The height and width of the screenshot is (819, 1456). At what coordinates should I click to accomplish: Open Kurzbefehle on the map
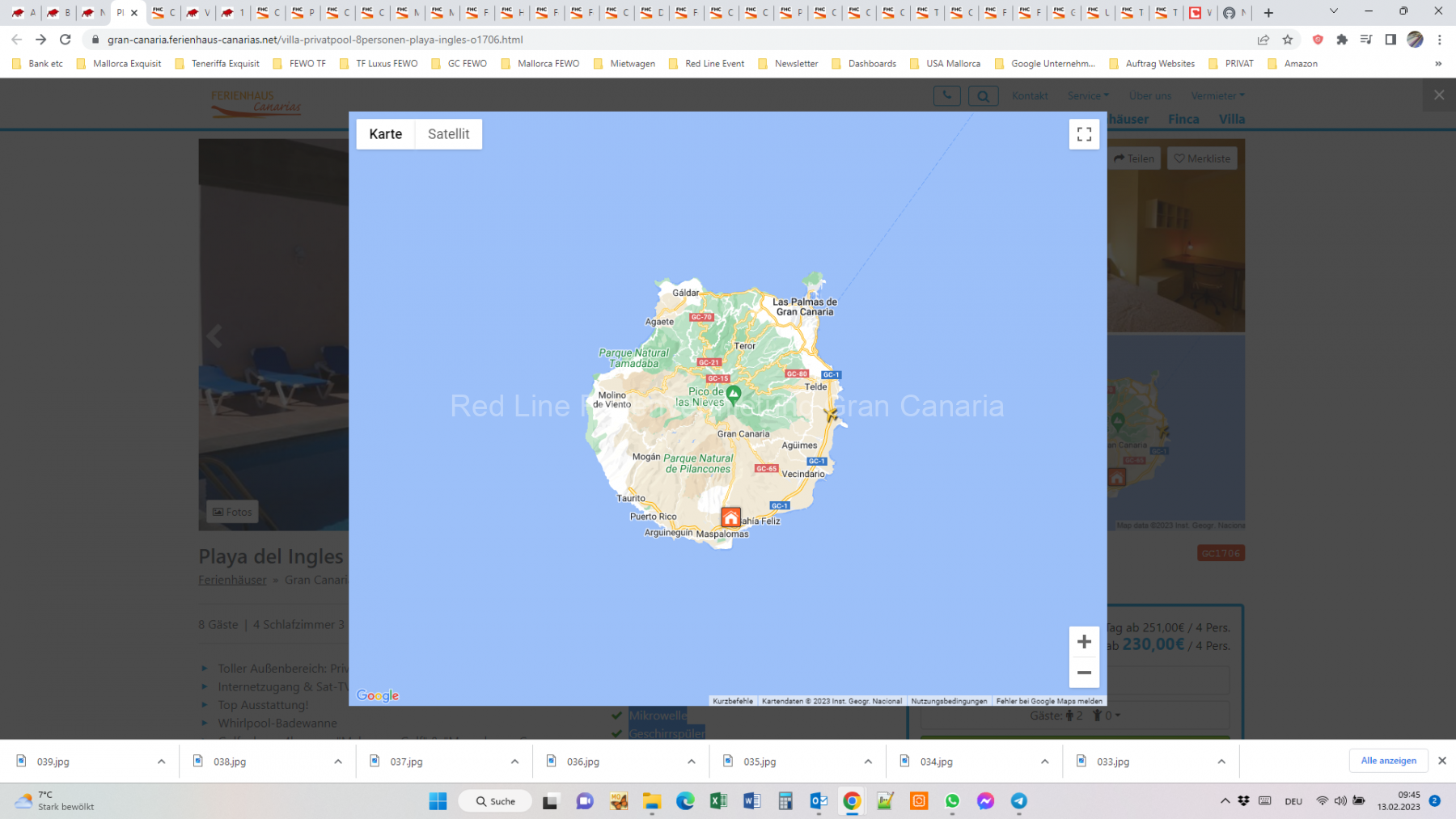click(x=733, y=701)
